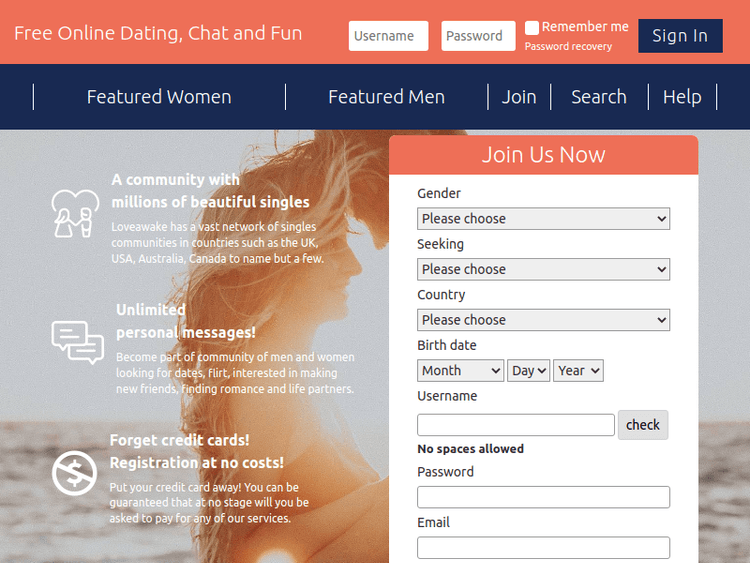Click the username check button

pyautogui.click(x=643, y=425)
